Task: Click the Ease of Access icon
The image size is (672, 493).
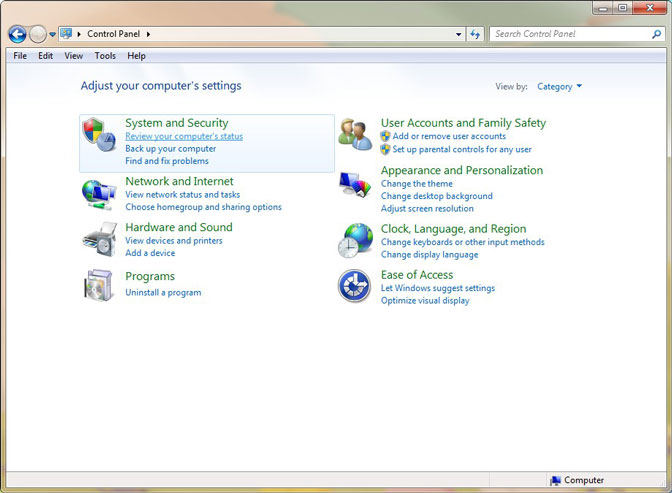Action: click(x=354, y=286)
